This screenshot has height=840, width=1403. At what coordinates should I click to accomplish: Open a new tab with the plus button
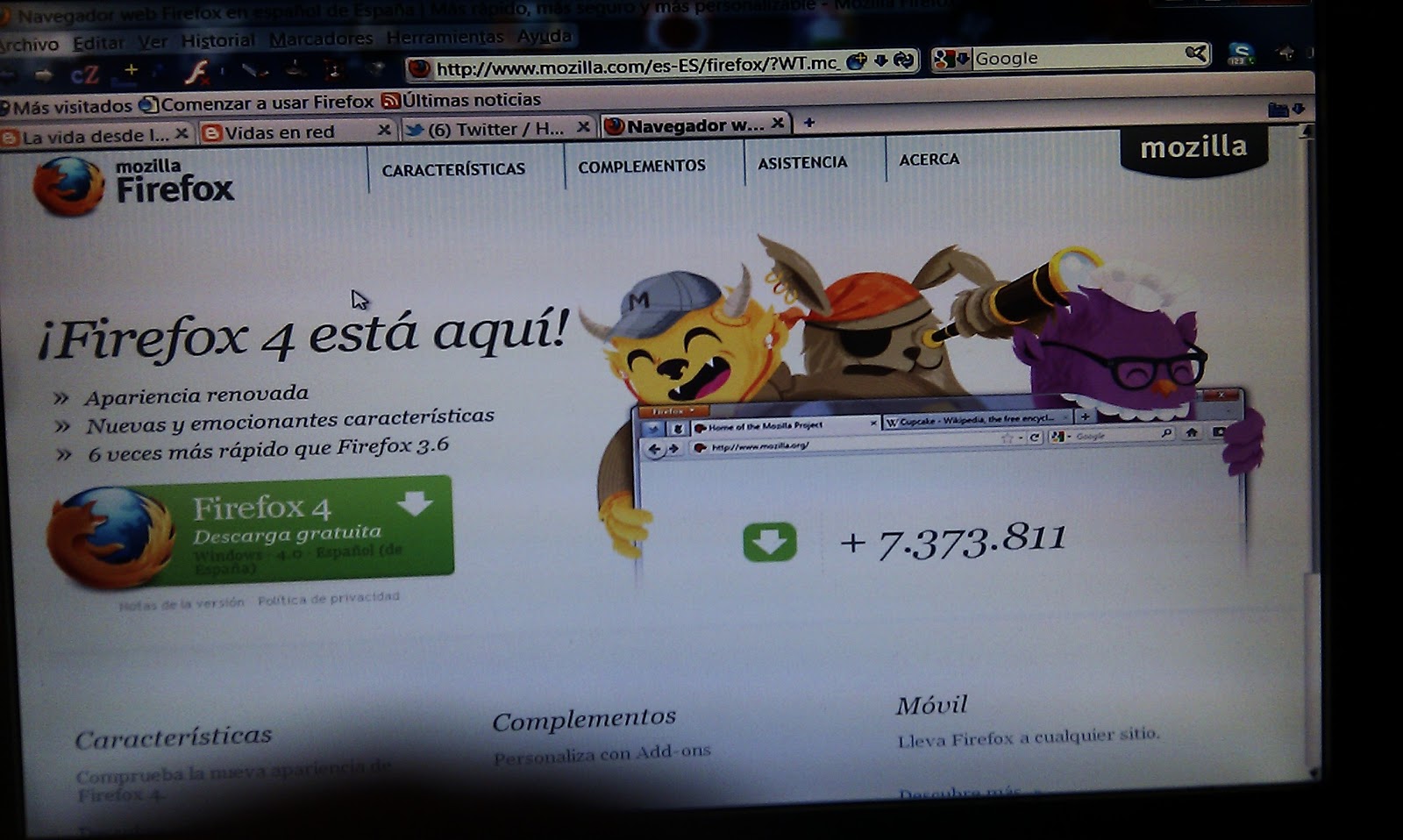tap(809, 122)
